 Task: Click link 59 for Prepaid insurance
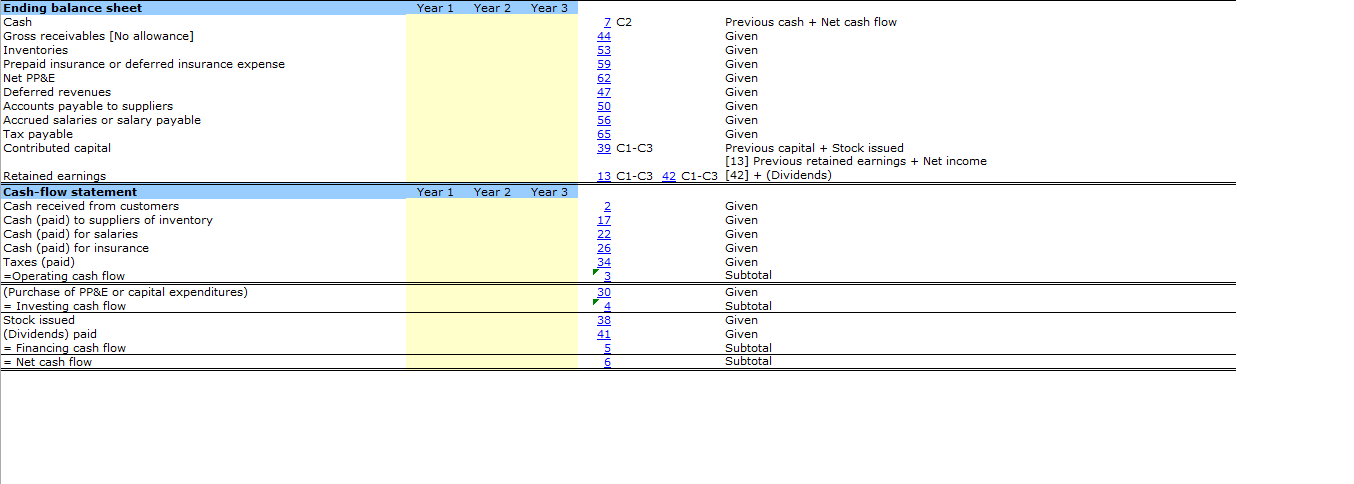[x=604, y=64]
